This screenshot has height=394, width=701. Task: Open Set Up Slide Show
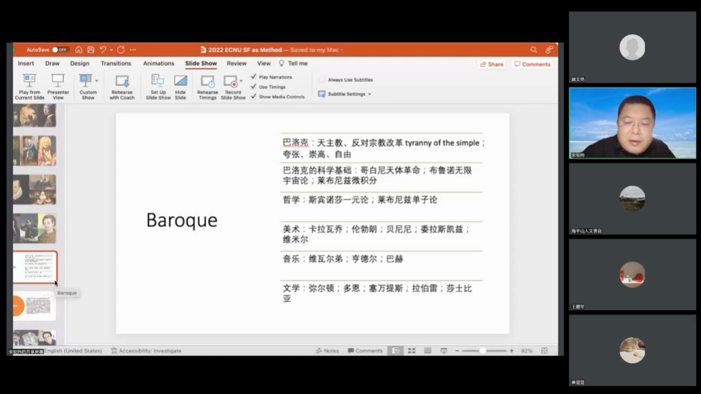click(158, 87)
